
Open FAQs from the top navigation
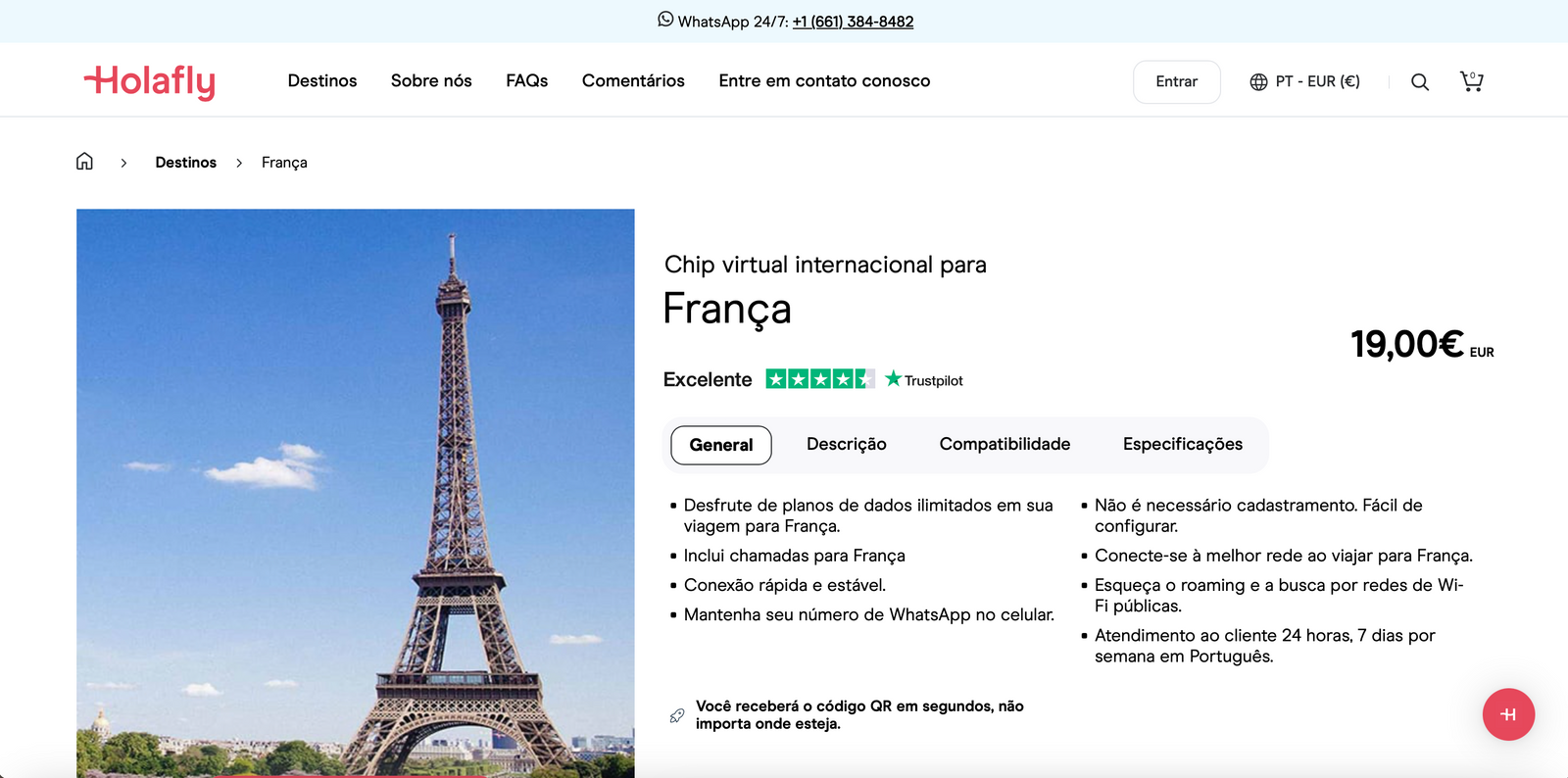(x=526, y=81)
